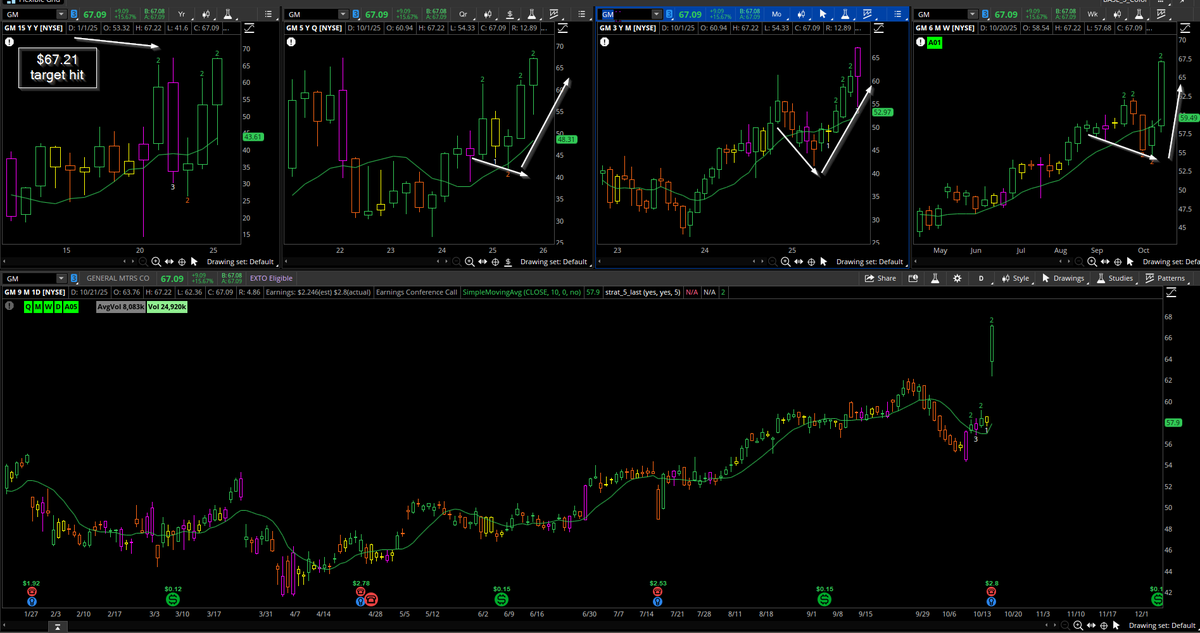1200x633 pixels.
Task: Click crosshair icon under GM monthly chart
Action: click(x=811, y=261)
